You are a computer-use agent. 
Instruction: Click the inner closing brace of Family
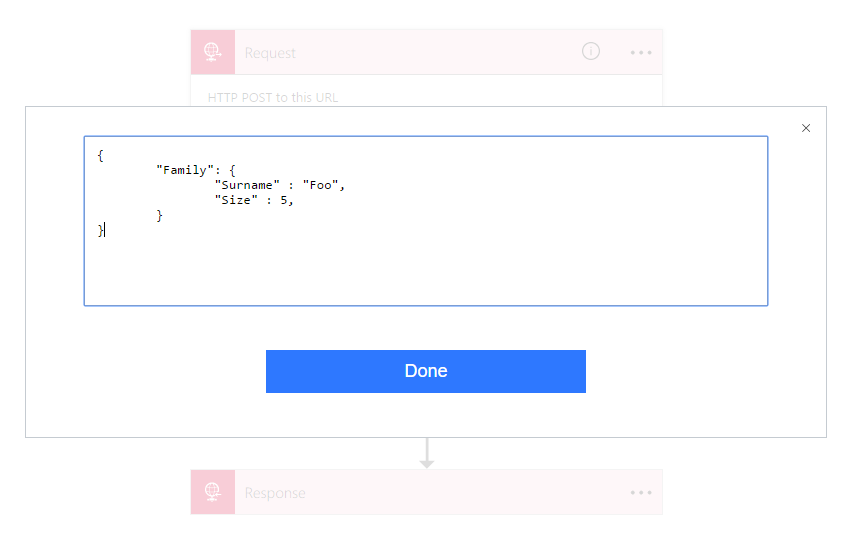pyautogui.click(x=159, y=216)
